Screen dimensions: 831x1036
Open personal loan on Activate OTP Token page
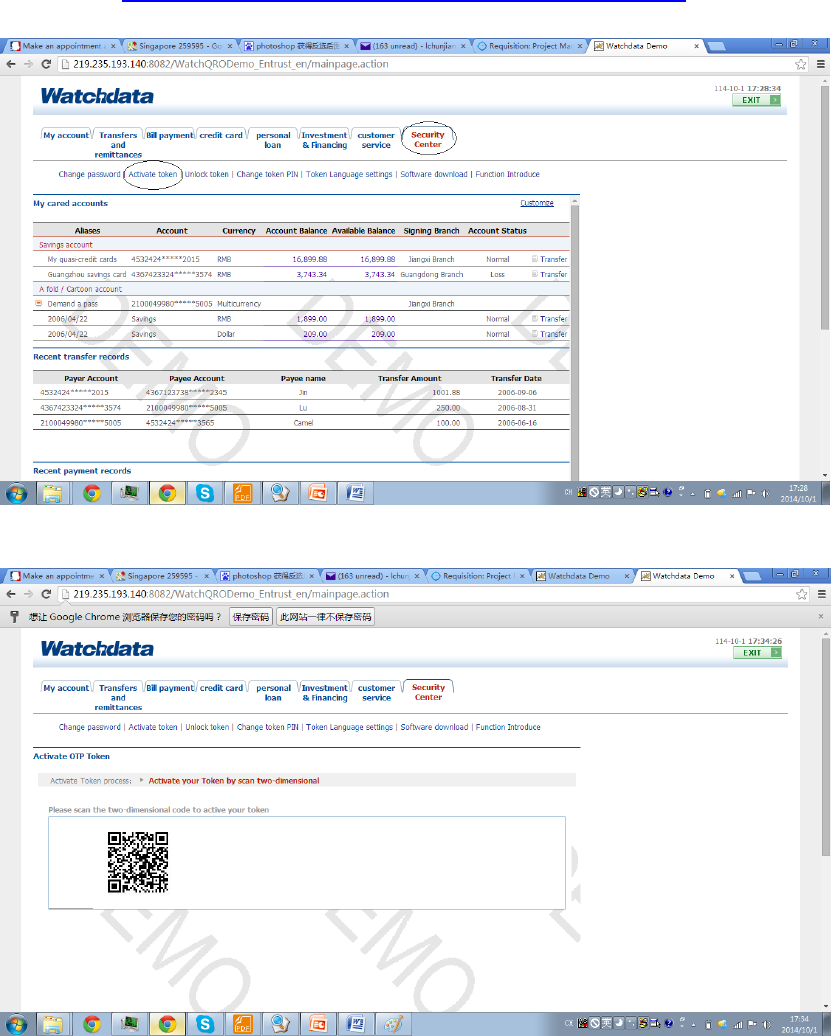click(273, 692)
